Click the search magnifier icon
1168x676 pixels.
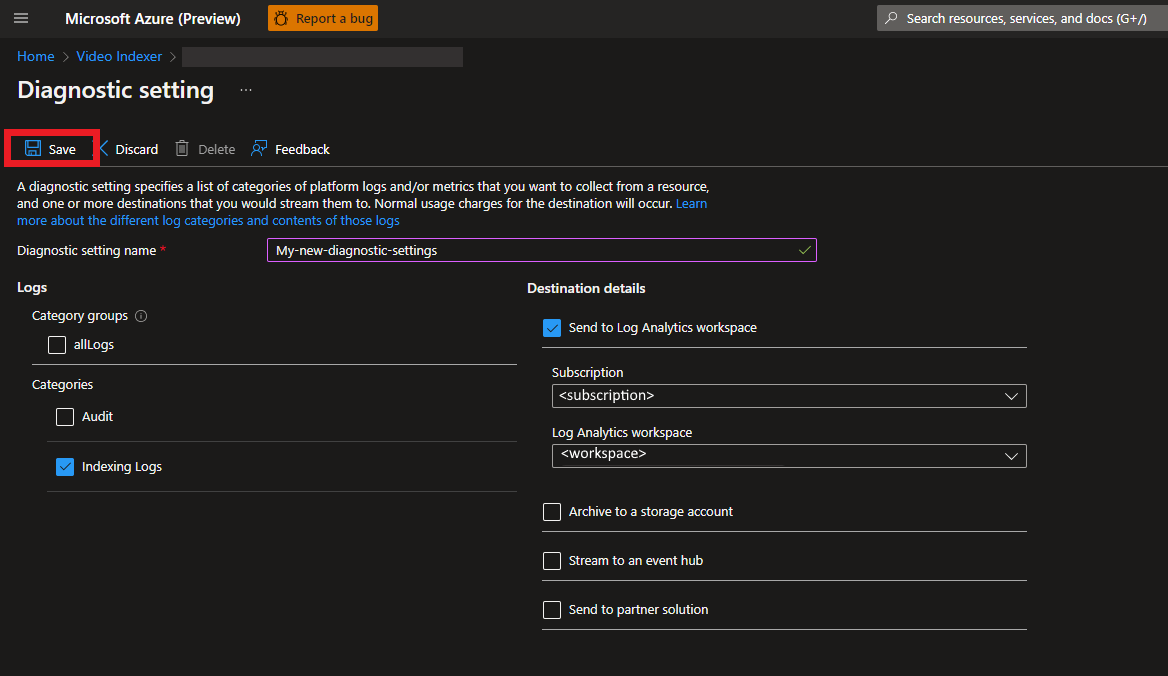click(891, 18)
